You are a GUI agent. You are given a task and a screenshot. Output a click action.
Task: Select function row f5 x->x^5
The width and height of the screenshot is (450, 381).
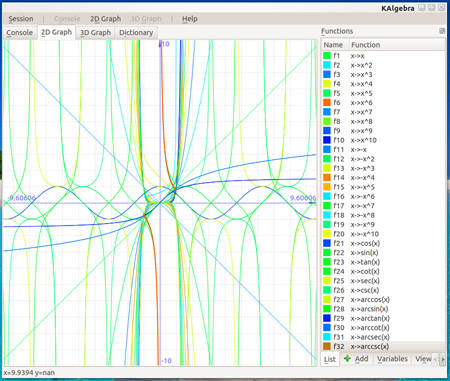click(383, 93)
